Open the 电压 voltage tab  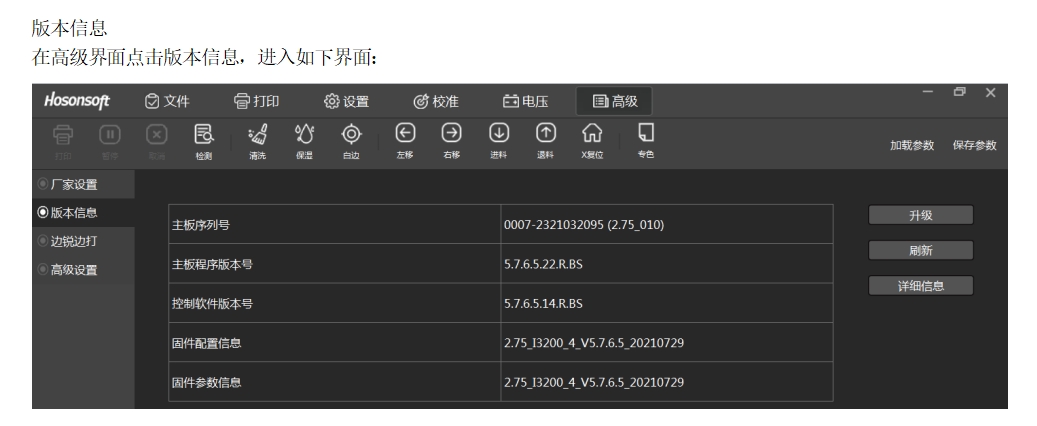tap(525, 100)
